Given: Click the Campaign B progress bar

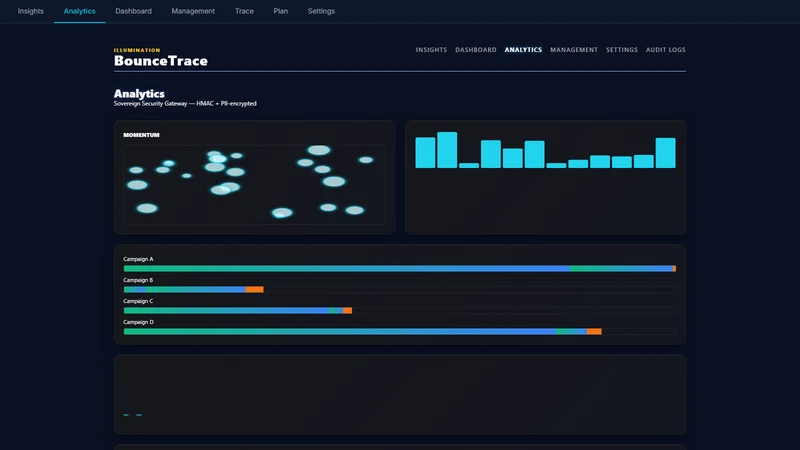Looking at the screenshot, I should tap(399, 289).
